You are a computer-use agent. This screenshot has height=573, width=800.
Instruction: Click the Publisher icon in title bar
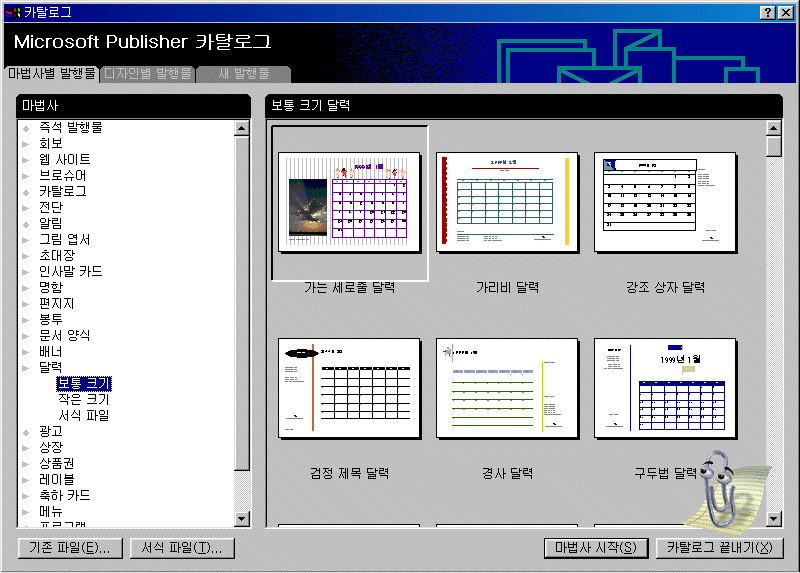(12, 12)
